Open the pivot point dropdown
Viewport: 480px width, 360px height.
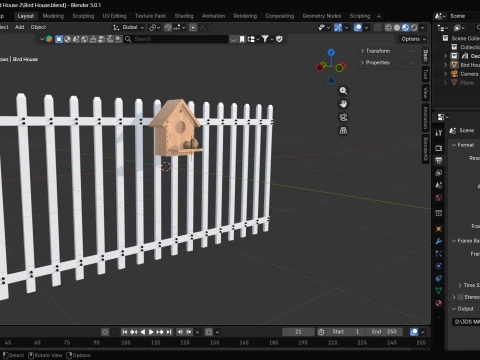(x=155, y=28)
